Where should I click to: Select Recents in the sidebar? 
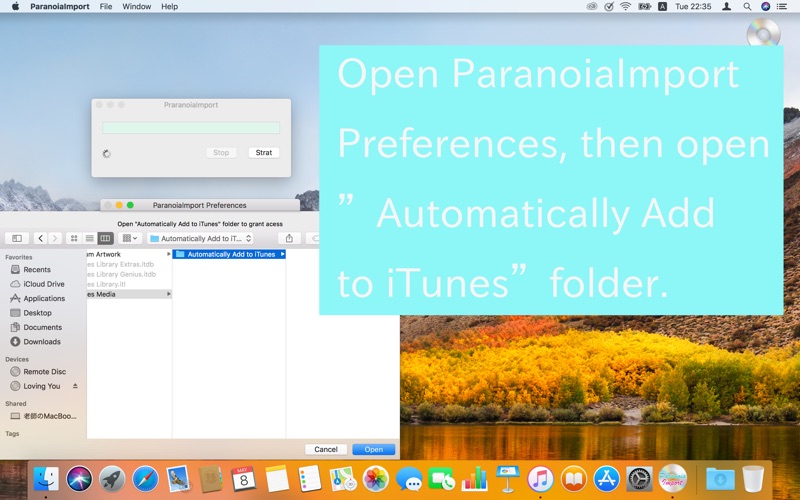[37, 269]
